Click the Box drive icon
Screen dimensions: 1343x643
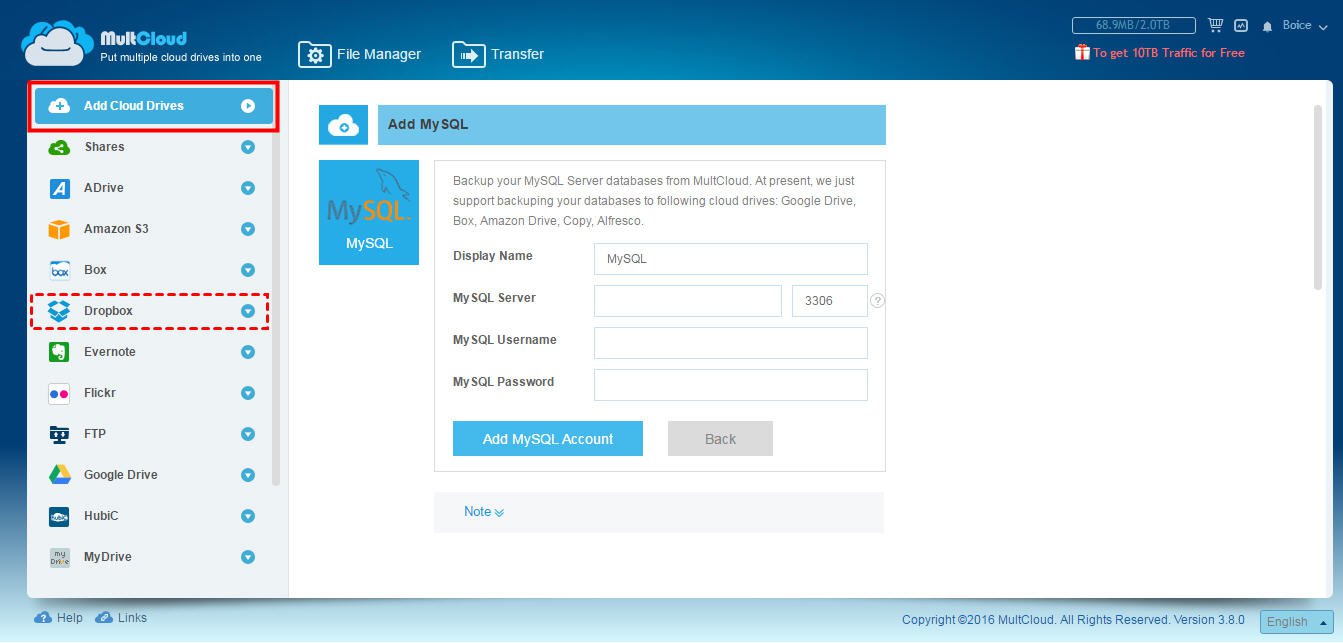[x=59, y=270]
